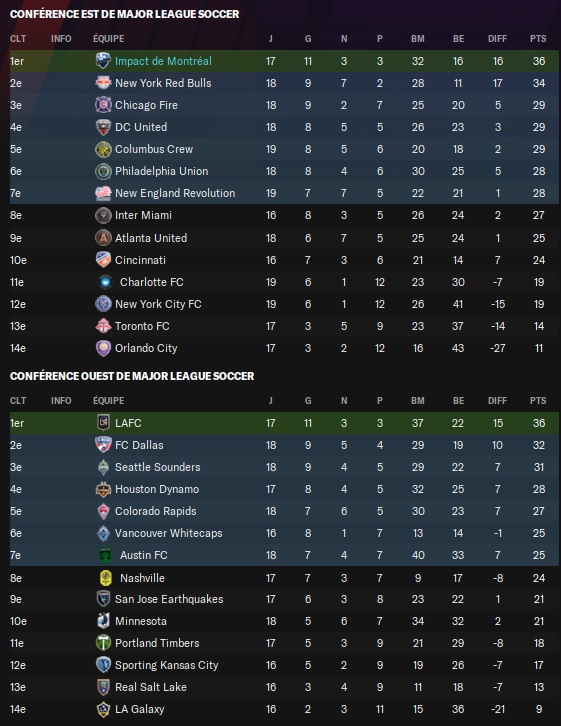Screen dimensions: 561x726
Task: Click the Atlanta United badge
Action: point(103,238)
